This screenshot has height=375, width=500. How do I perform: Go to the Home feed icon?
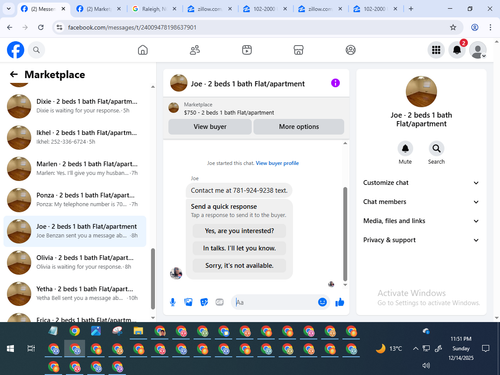[x=143, y=50]
